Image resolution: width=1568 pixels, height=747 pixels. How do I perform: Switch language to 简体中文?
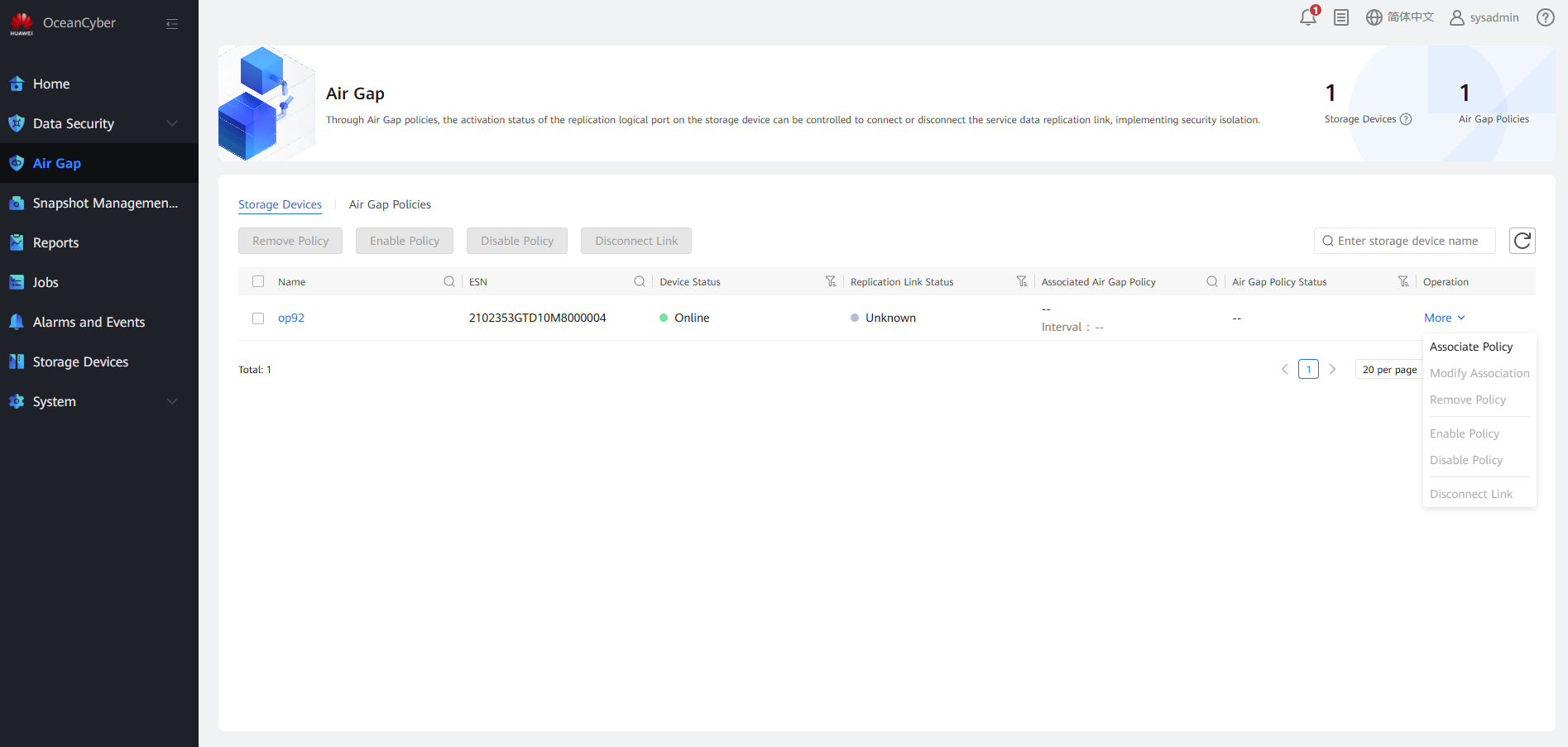click(x=1400, y=17)
